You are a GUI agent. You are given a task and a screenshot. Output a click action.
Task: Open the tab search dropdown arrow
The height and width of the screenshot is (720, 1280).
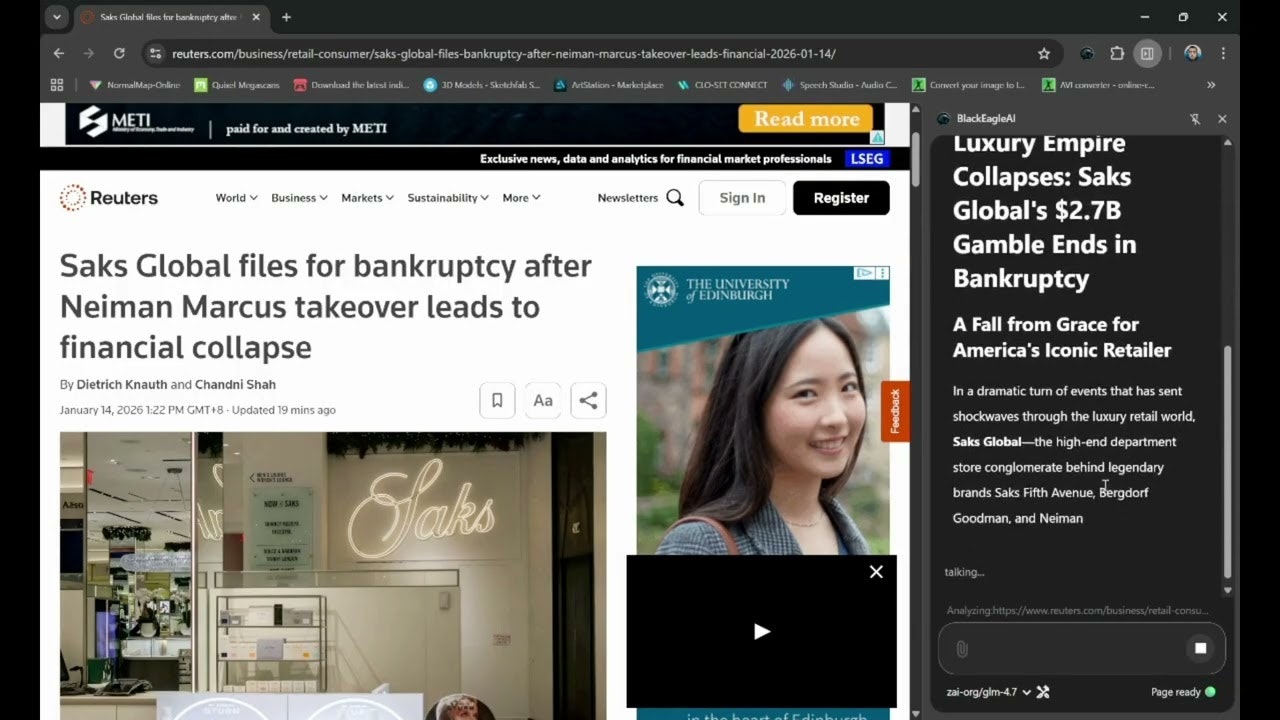[56, 17]
